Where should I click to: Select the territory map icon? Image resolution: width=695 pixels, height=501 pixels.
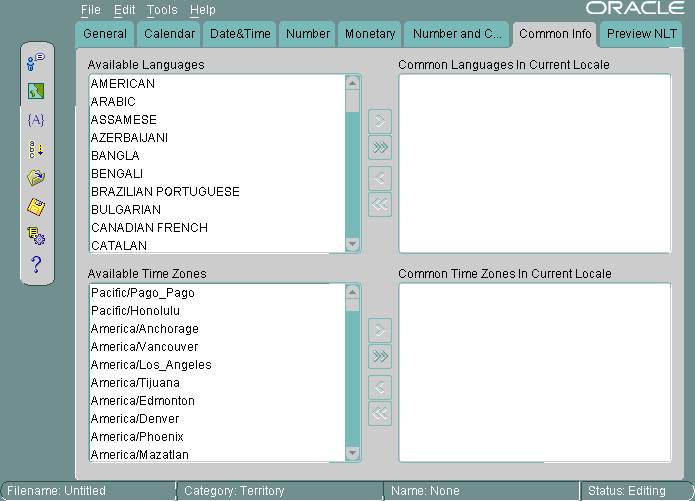pos(36,92)
